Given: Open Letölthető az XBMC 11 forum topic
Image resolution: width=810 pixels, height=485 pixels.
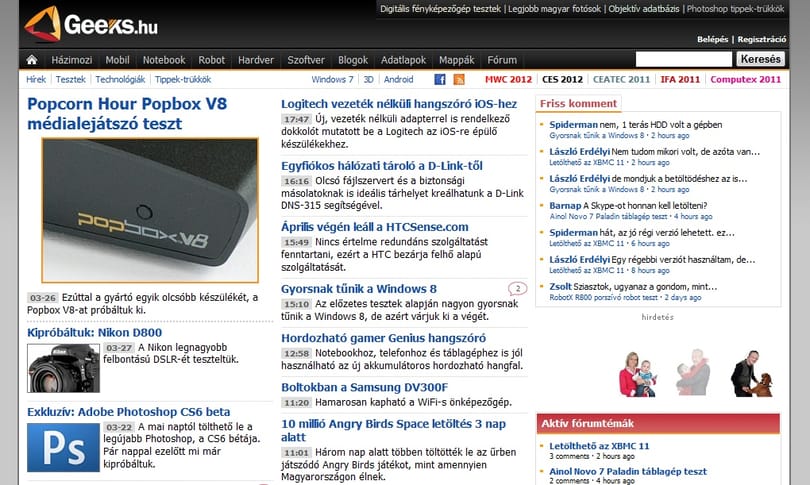Looking at the screenshot, I should (x=599, y=446).
